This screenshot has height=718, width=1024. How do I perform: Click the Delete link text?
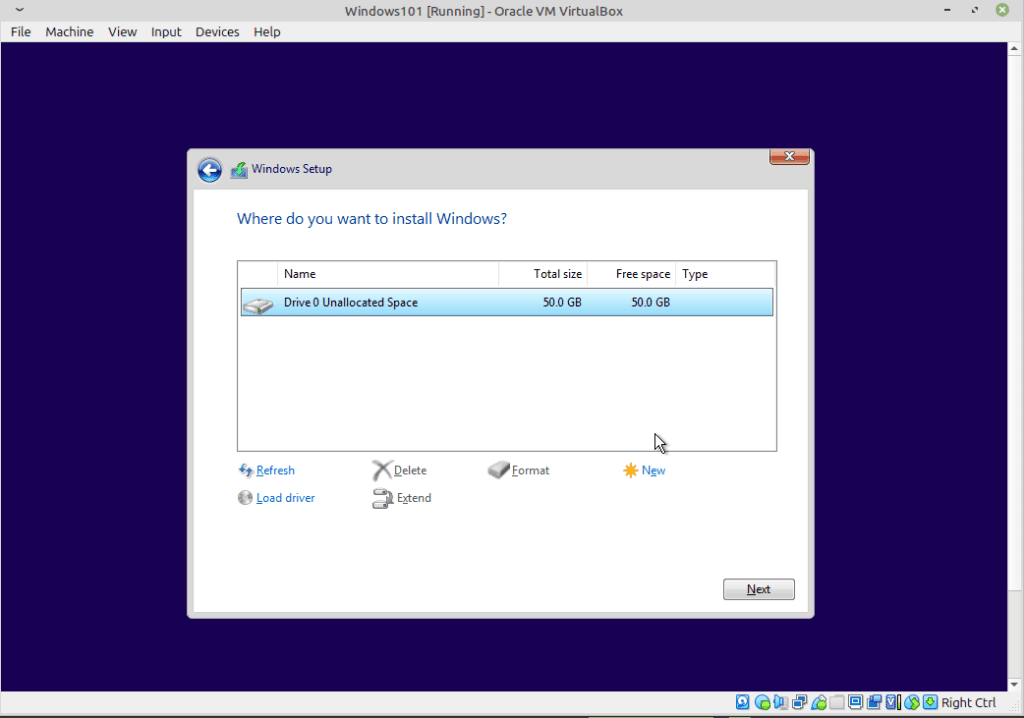410,470
